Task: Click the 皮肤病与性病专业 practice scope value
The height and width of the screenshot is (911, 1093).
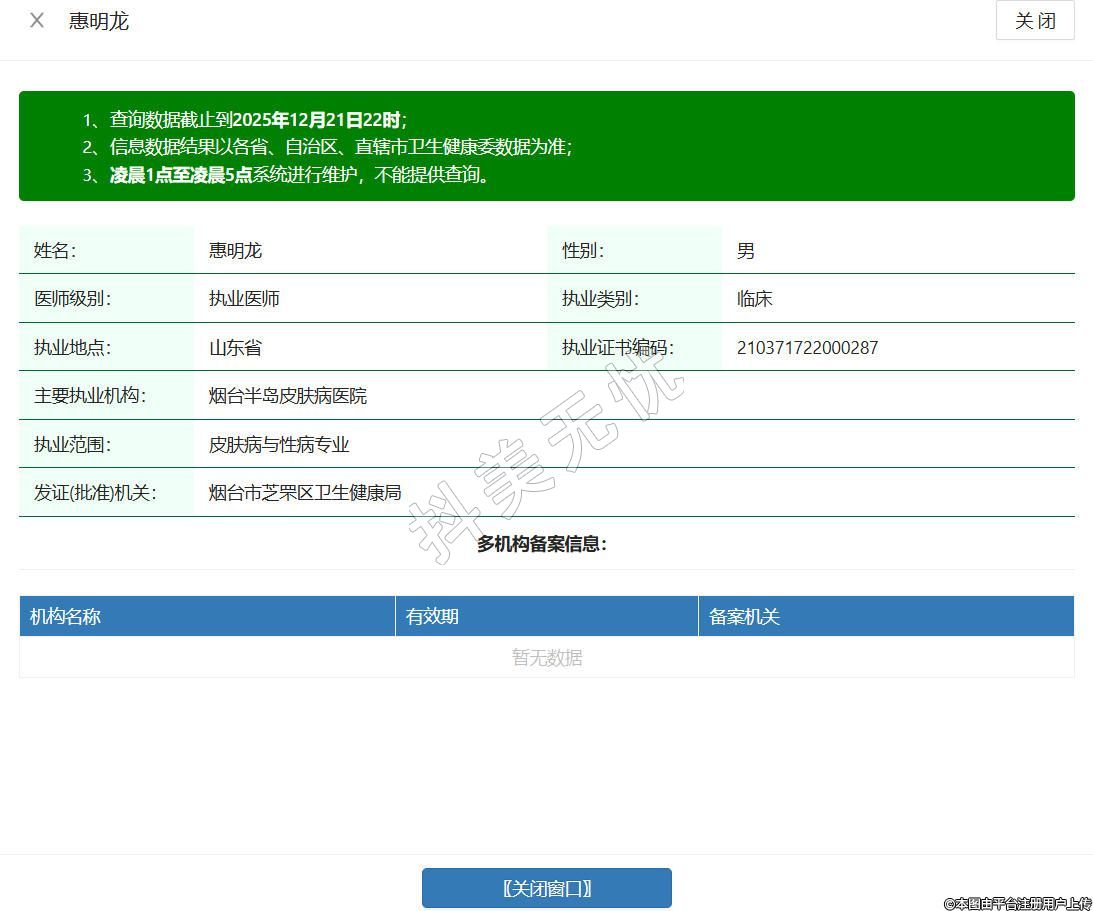Action: point(279,444)
